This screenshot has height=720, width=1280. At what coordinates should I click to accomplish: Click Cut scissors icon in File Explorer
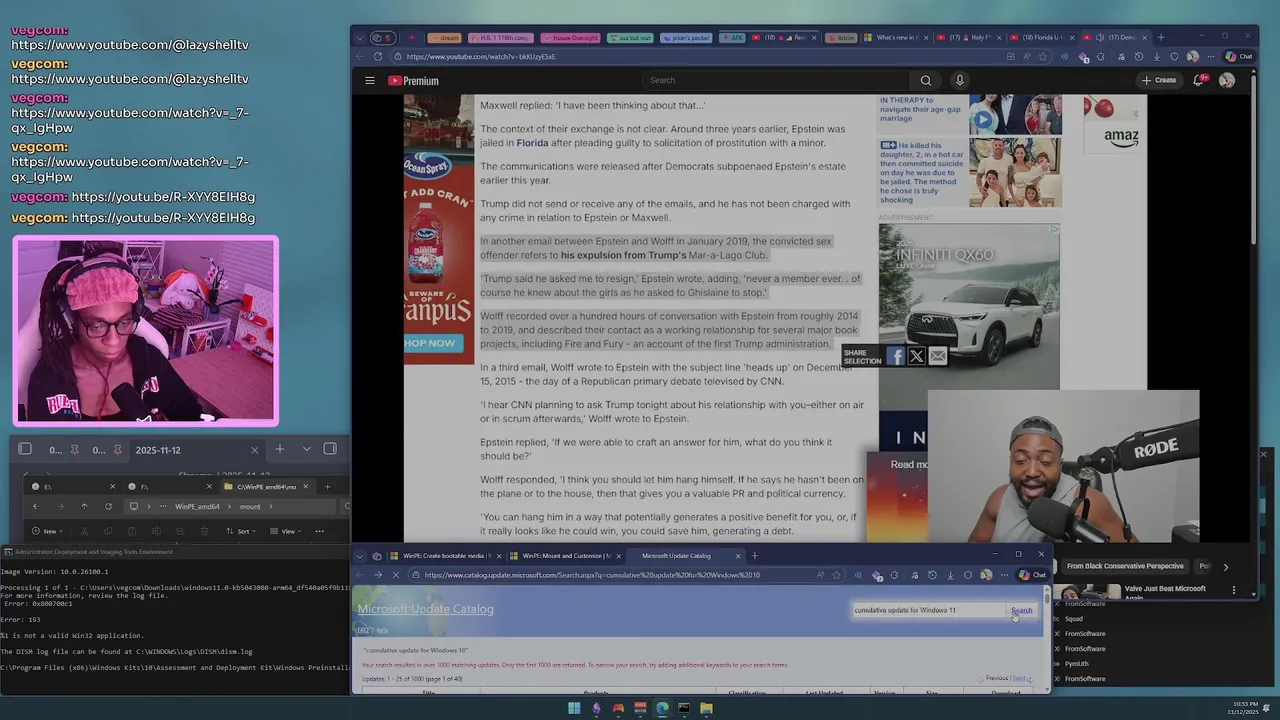pyautogui.click(x=84, y=531)
